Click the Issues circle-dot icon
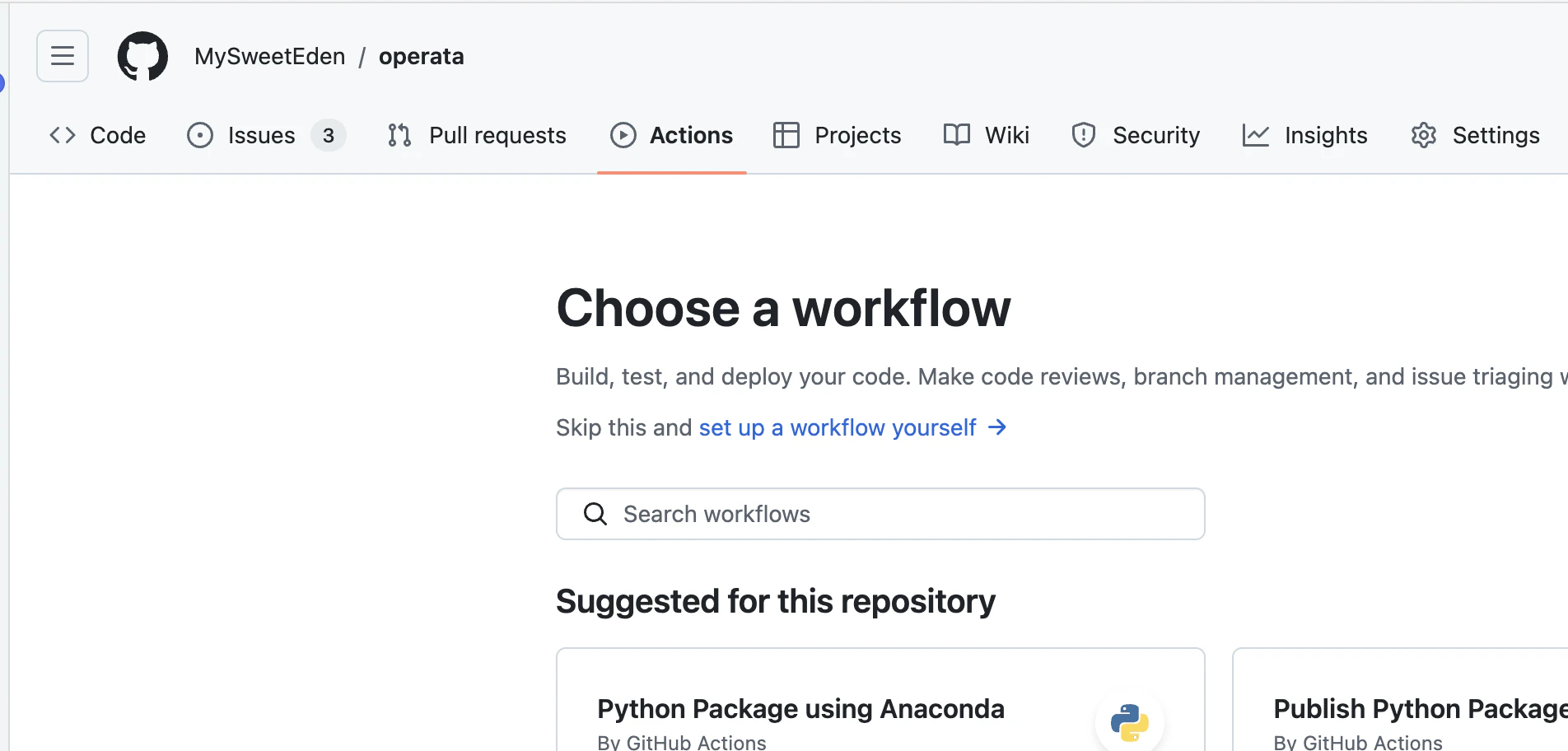 tap(200, 135)
